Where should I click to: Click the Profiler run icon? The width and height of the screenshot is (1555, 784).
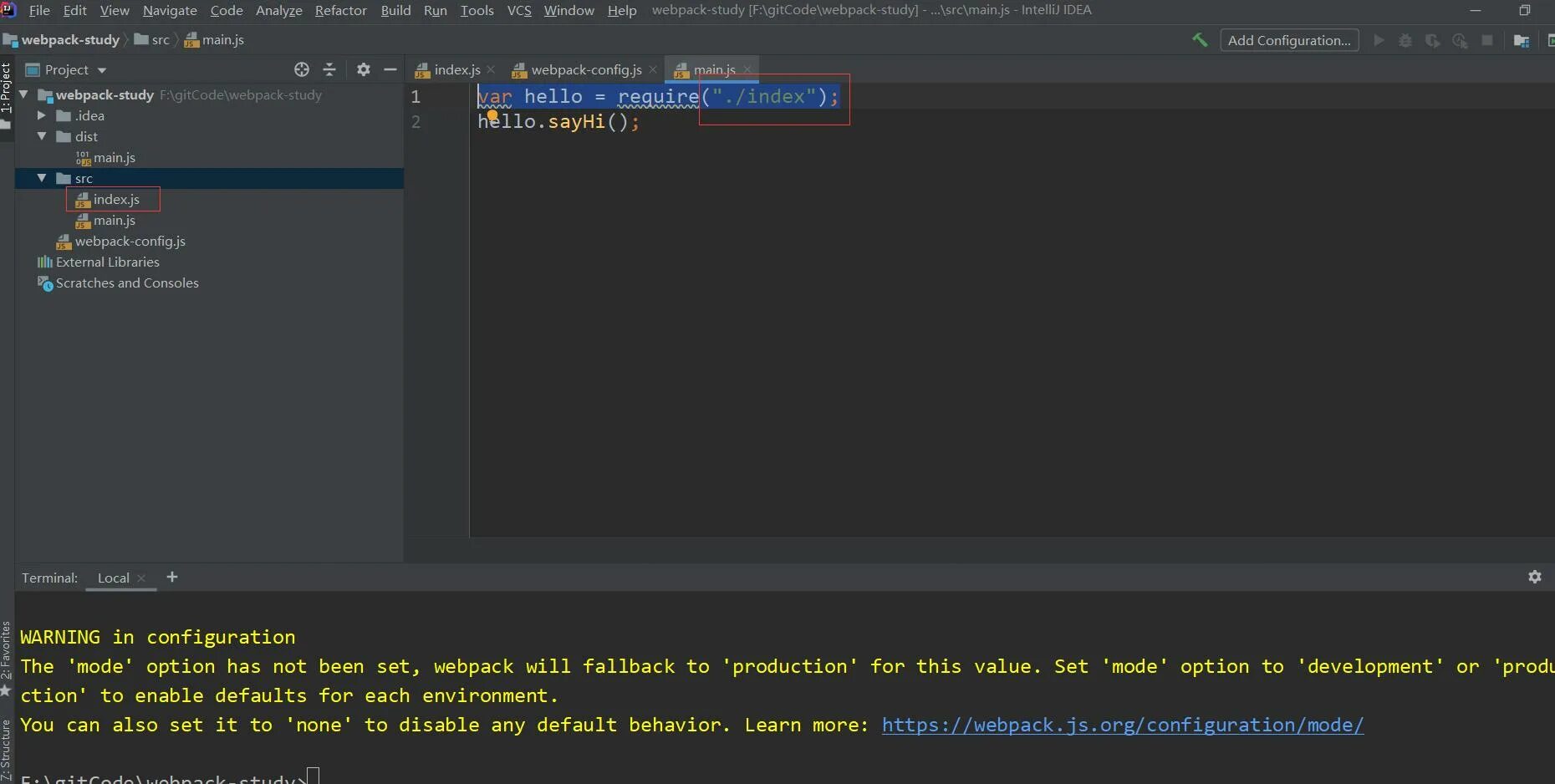click(1460, 40)
